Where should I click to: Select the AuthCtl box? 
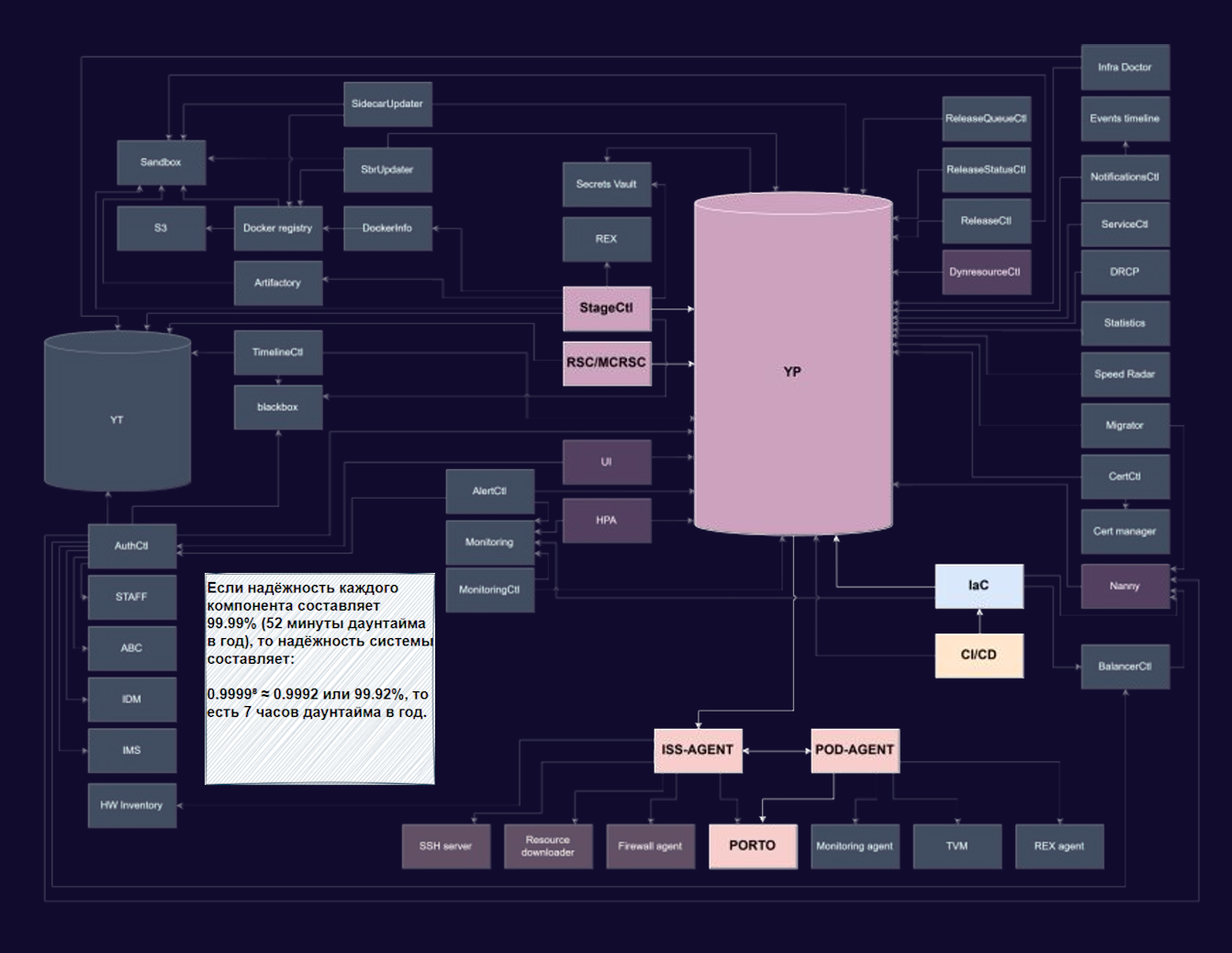point(132,546)
